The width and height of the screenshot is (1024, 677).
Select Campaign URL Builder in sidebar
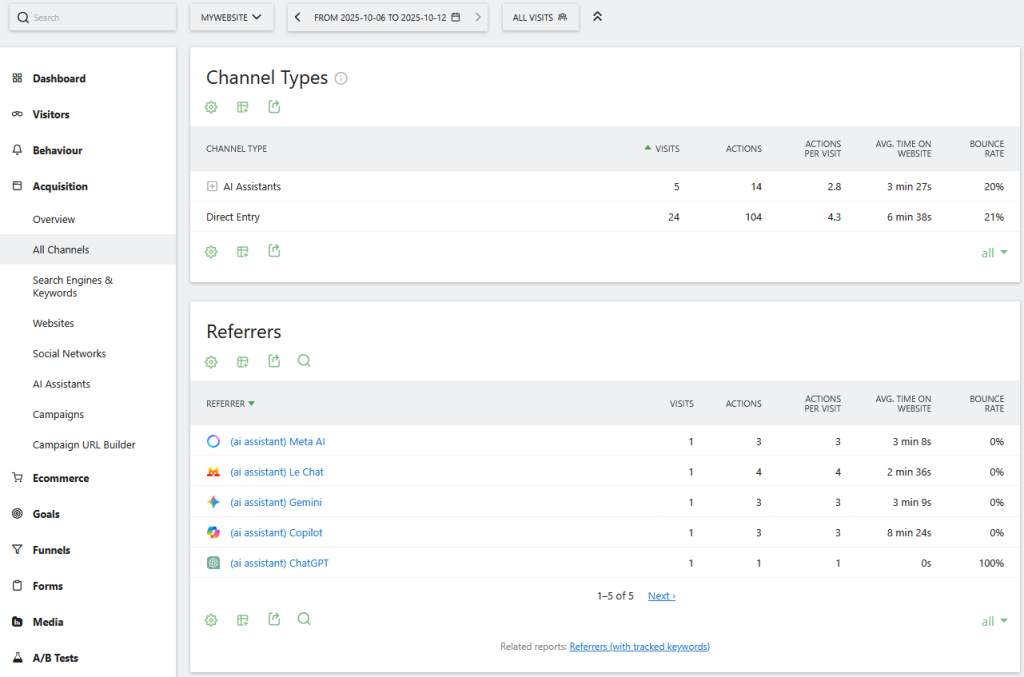[84, 445]
